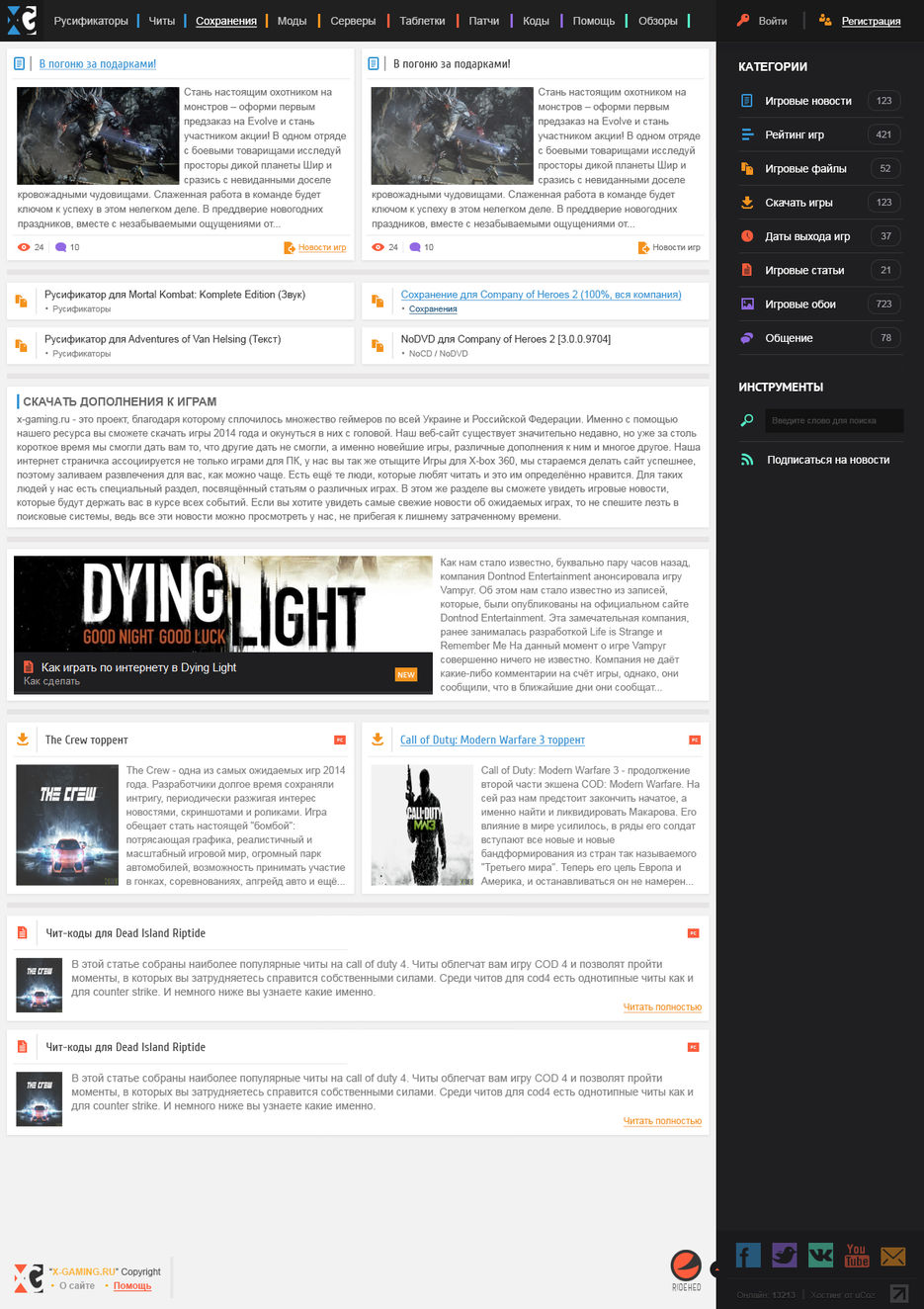Click the magnifier search icon
The width and height of the screenshot is (924, 1309).
(747, 420)
